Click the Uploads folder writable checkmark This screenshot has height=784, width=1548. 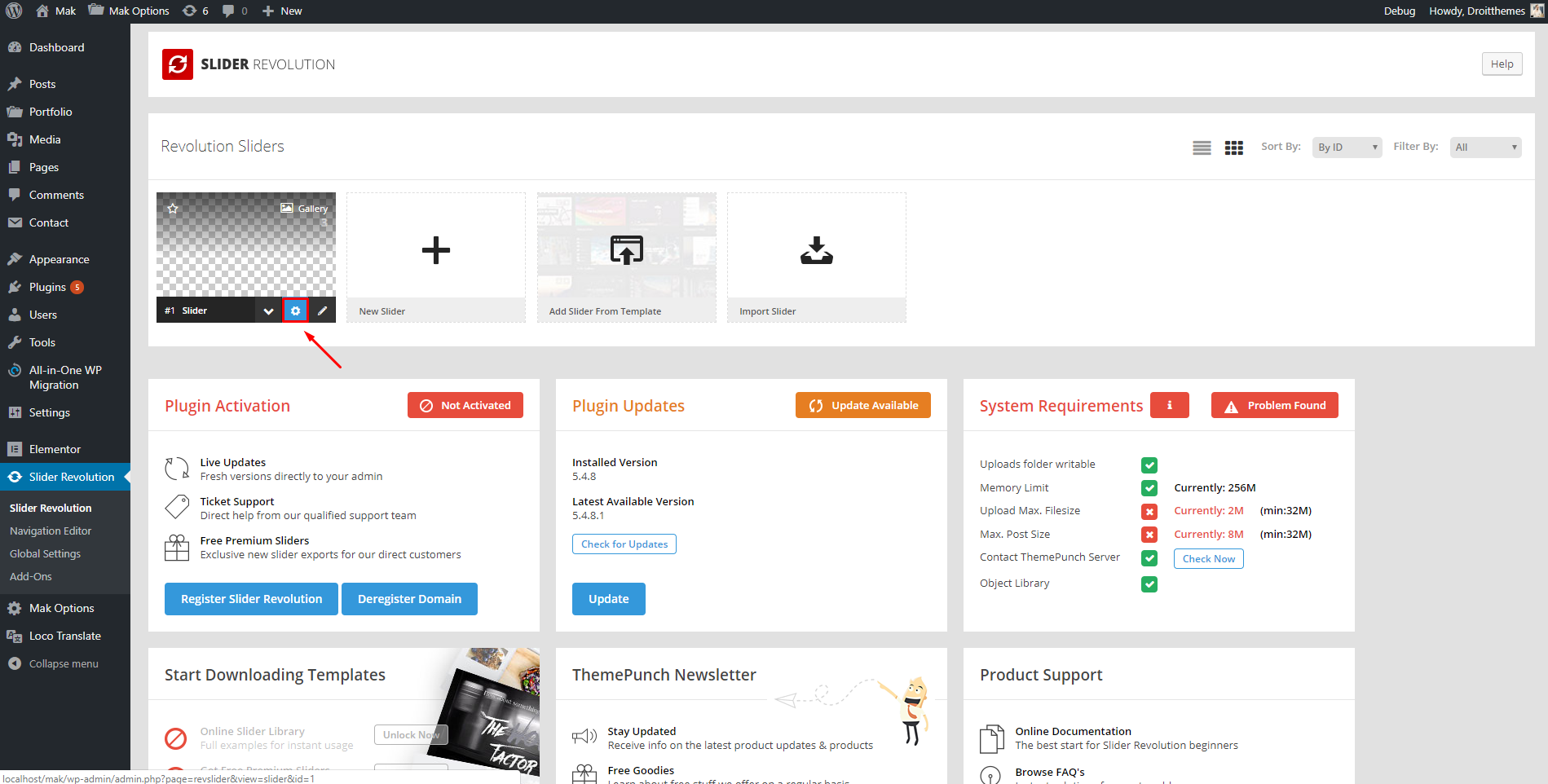[x=1149, y=465]
